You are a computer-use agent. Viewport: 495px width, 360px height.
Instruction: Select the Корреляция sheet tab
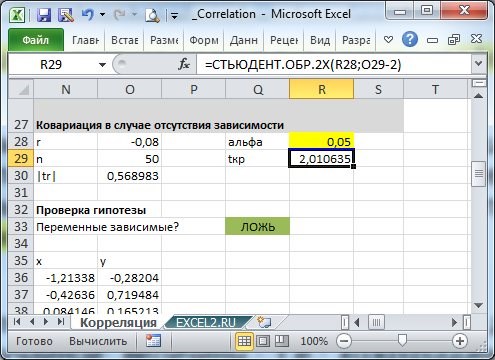click(118, 322)
